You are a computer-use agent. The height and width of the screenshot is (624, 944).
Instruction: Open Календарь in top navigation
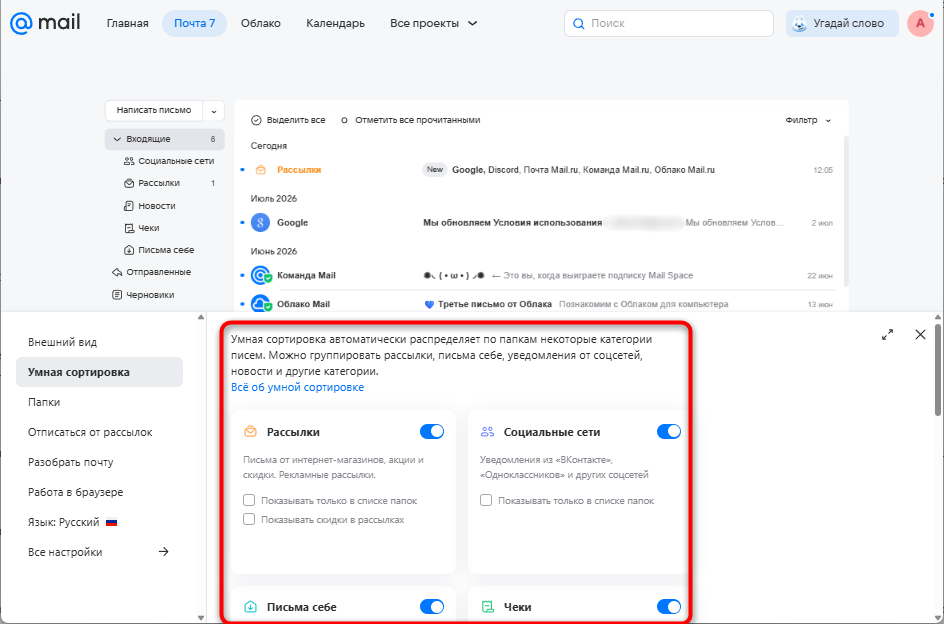pyautogui.click(x=335, y=23)
